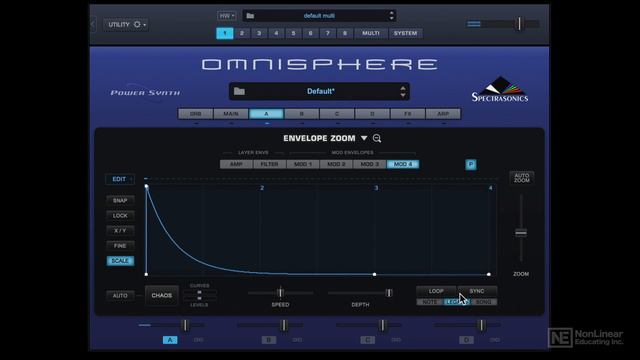This screenshot has width=640, height=360.
Task: Enable envelope LOOP
Action: coord(436,291)
